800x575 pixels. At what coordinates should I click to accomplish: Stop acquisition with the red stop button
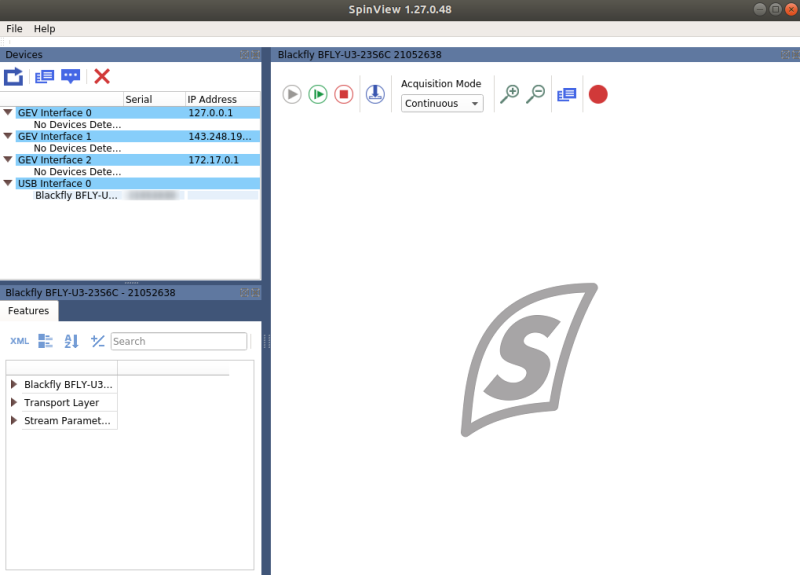[x=344, y=94]
